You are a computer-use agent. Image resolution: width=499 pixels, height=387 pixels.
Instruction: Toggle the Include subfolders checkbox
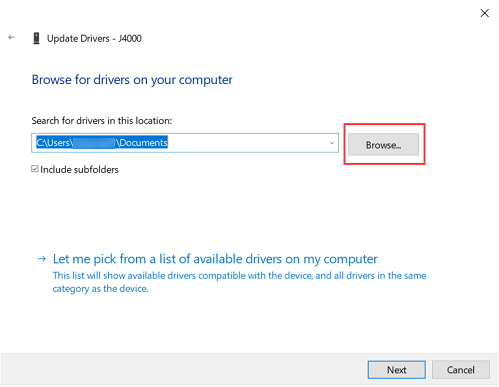pyautogui.click(x=35, y=169)
